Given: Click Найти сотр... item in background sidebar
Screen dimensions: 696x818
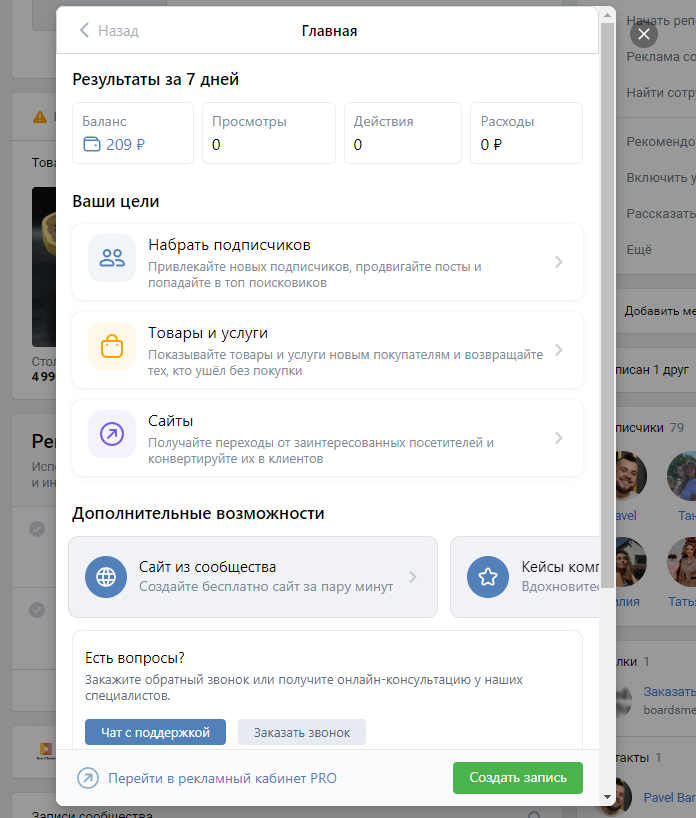Looking at the screenshot, I should pyautogui.click(x=661, y=92).
